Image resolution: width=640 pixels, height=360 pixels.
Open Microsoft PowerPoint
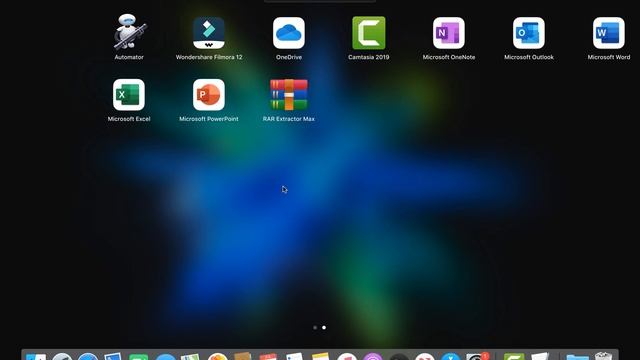coord(209,95)
